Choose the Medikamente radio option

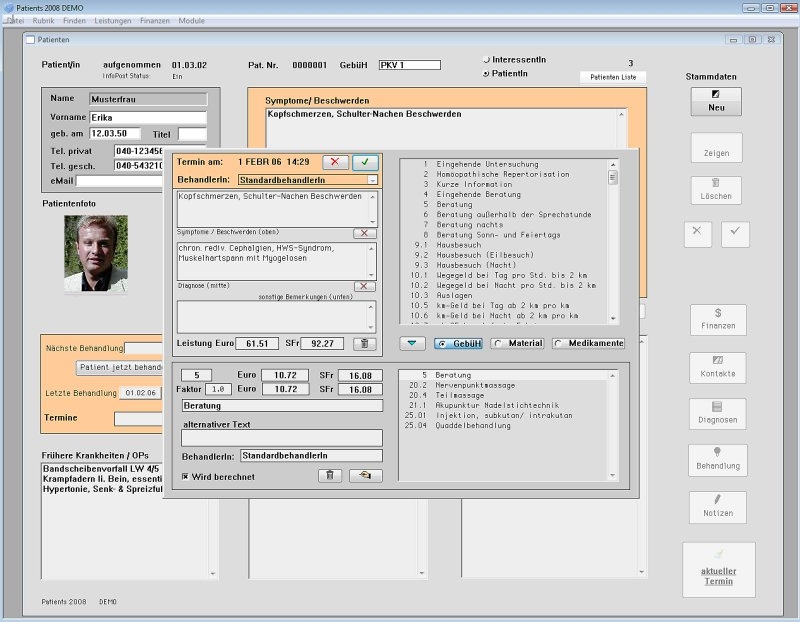[558, 344]
